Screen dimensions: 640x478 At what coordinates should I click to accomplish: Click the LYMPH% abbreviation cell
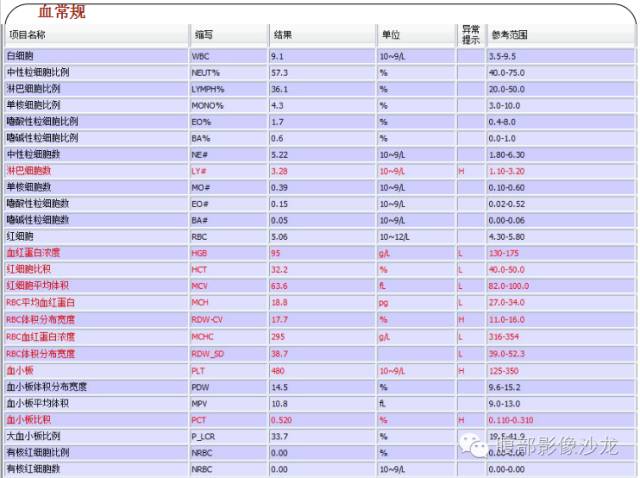tap(208, 89)
